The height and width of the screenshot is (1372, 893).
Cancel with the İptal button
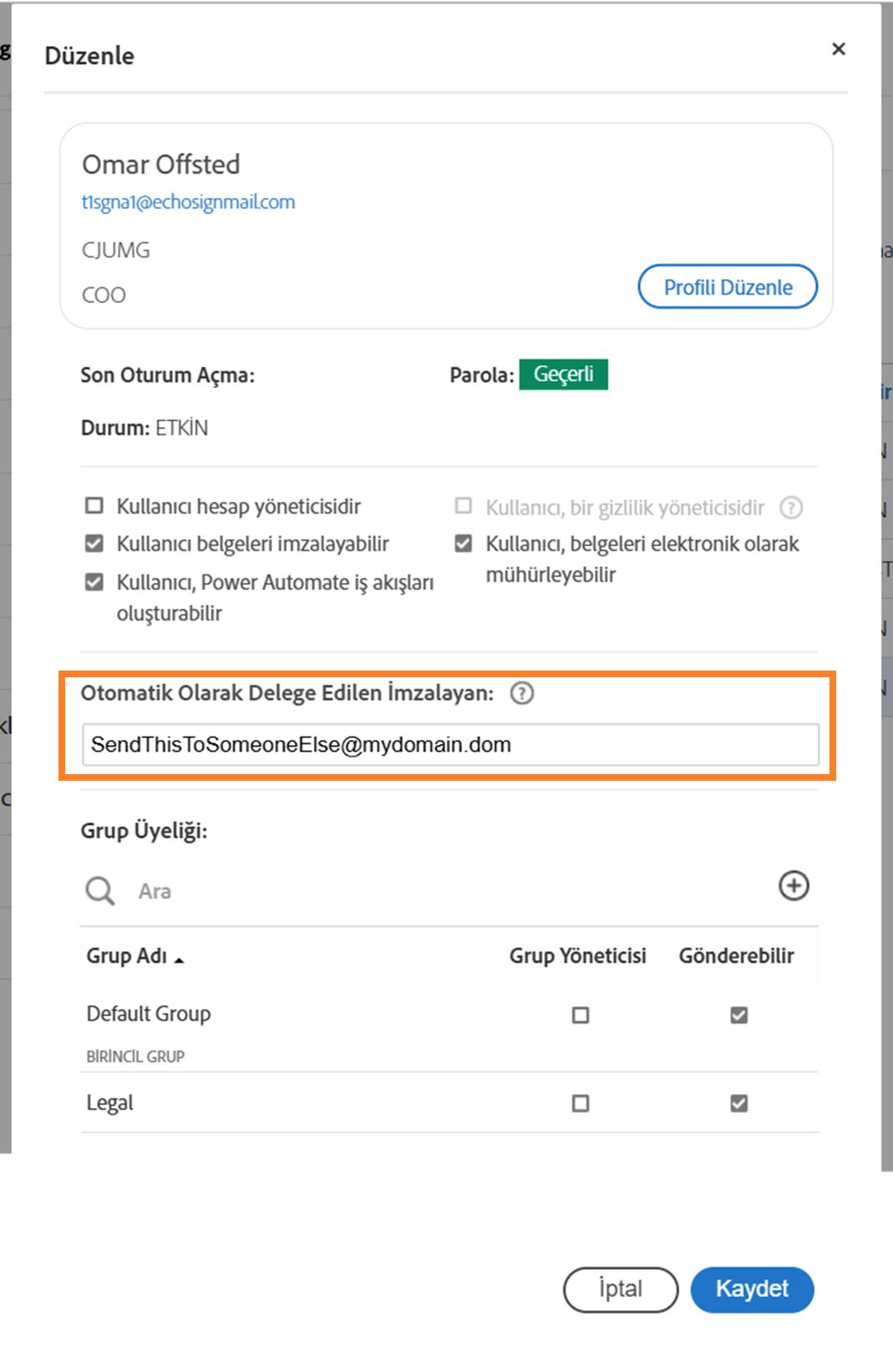pyautogui.click(x=621, y=1289)
